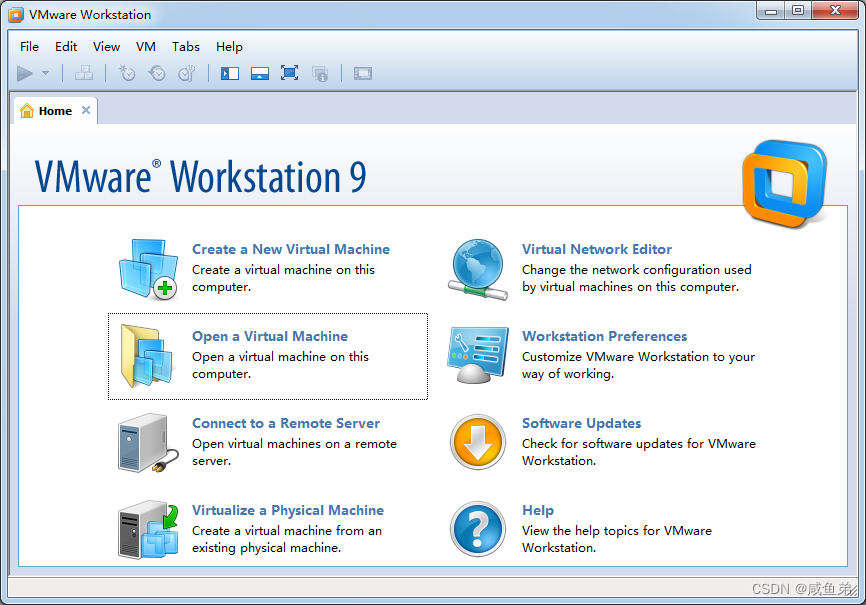Screen dimensions: 866x605
Task: Open the Edit menu
Action: coord(66,46)
